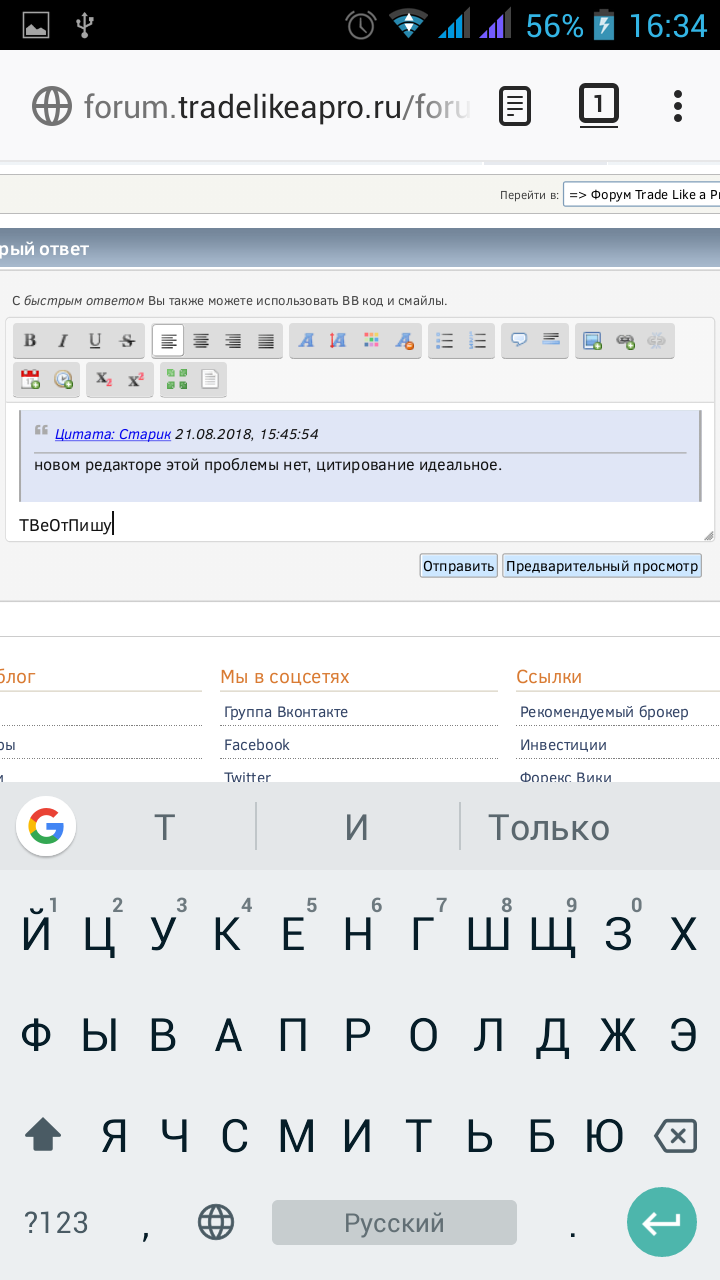Viewport: 720px width, 1280px height.
Task: Insert quote bubble icon
Action: pyautogui.click(x=519, y=341)
